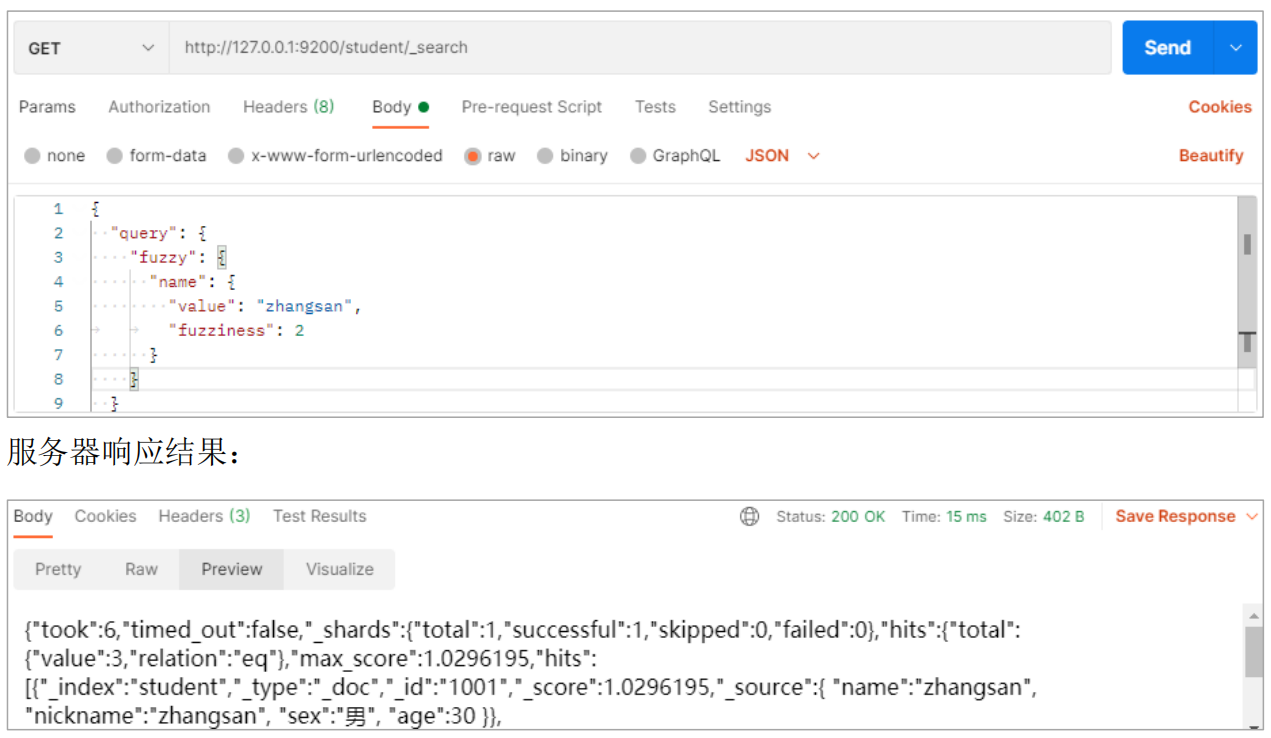
Task: Click the Cookies link in request panel
Action: tap(1219, 107)
